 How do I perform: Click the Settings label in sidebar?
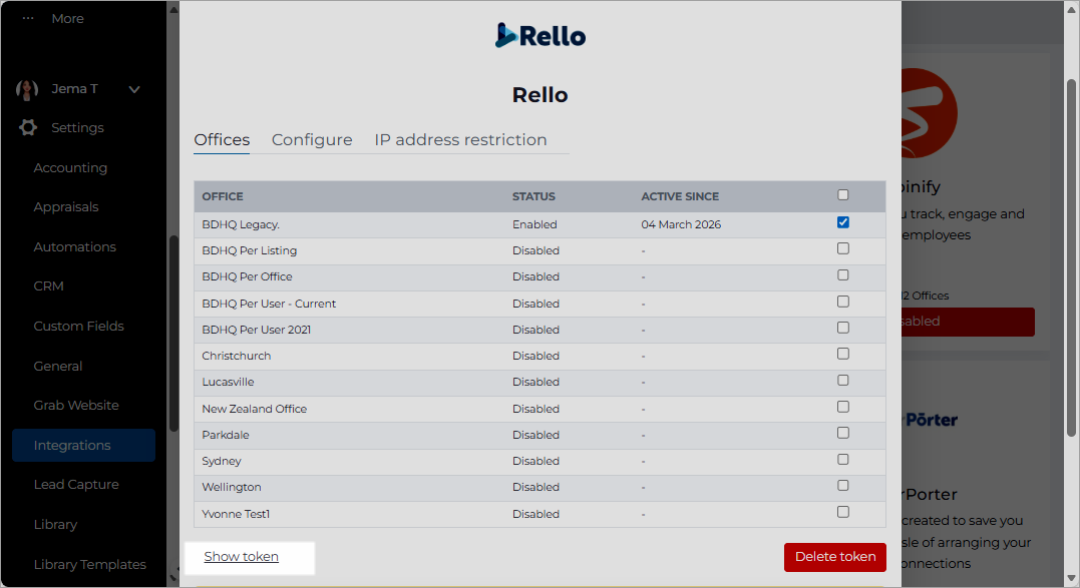77,127
